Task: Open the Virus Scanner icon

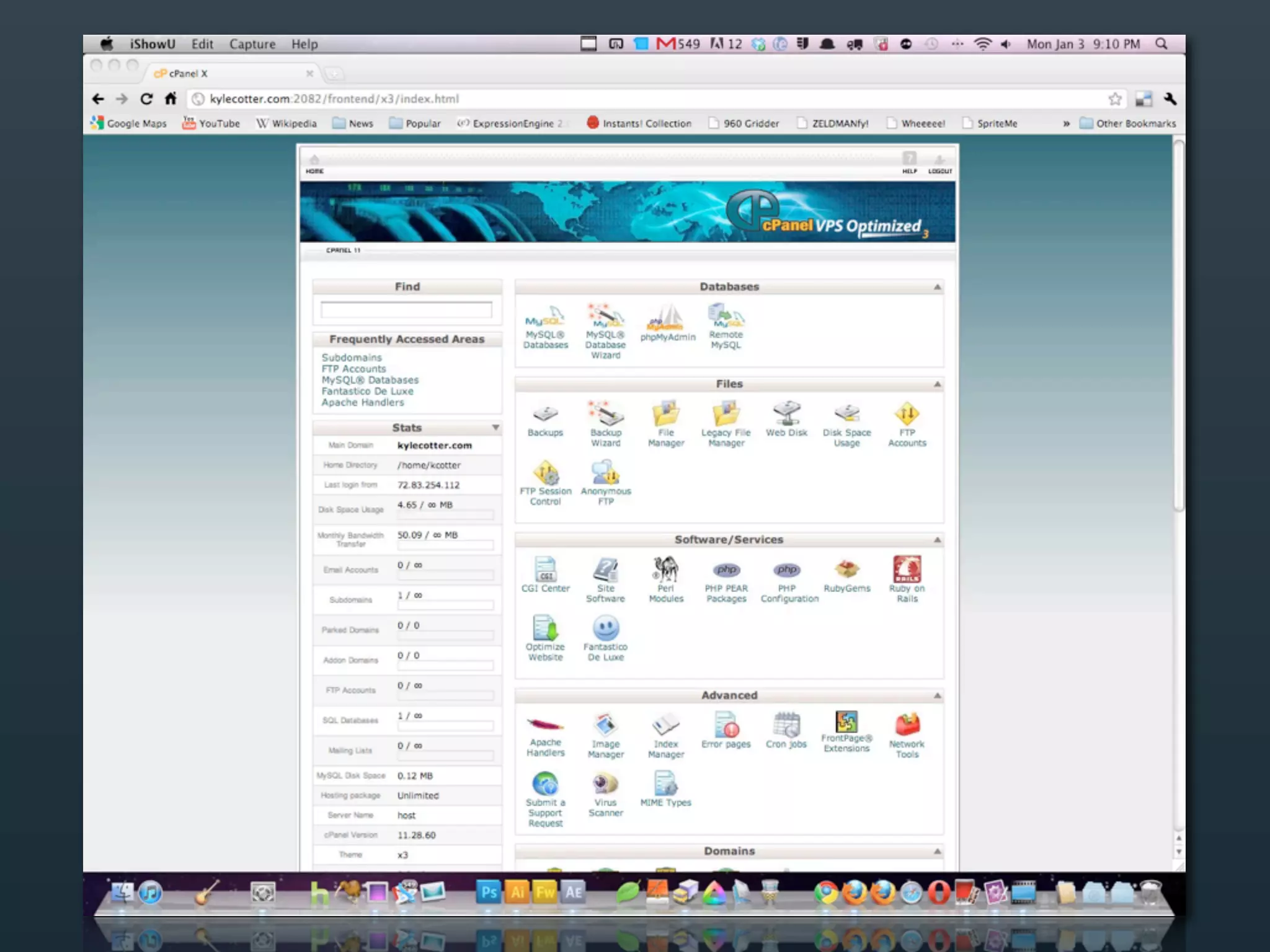Action: click(x=605, y=784)
